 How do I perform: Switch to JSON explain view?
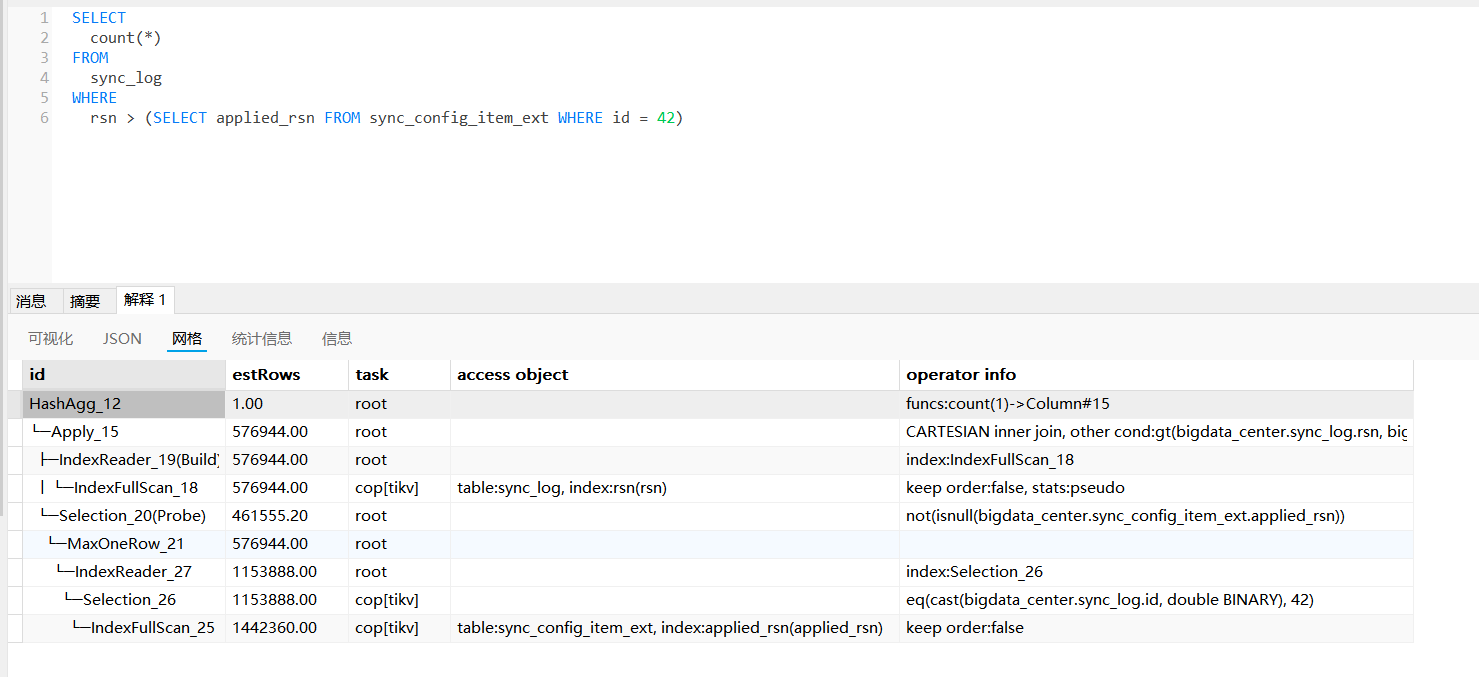[122, 339]
